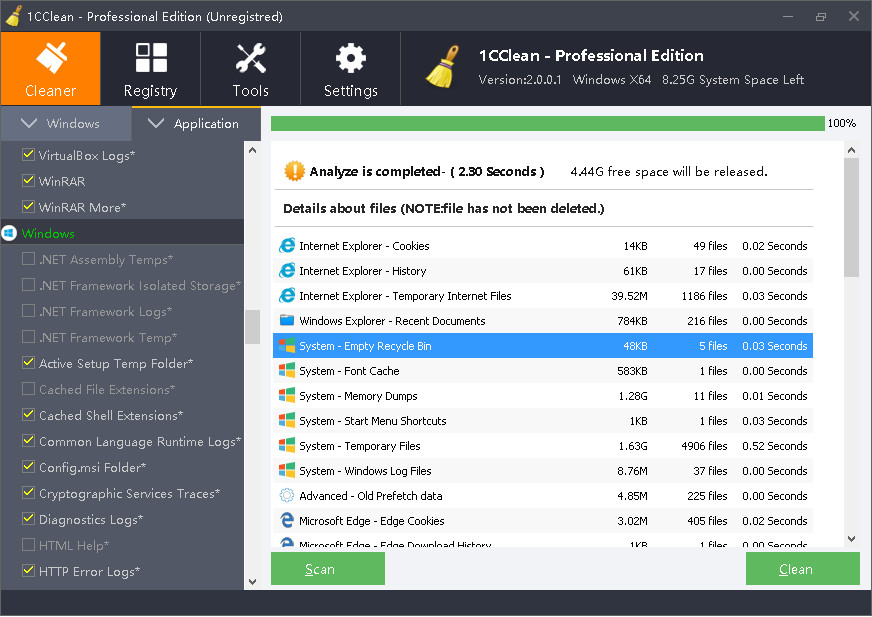The width and height of the screenshot is (872, 617).
Task: Click results list scroll-down arrow
Action: pyautogui.click(x=851, y=539)
